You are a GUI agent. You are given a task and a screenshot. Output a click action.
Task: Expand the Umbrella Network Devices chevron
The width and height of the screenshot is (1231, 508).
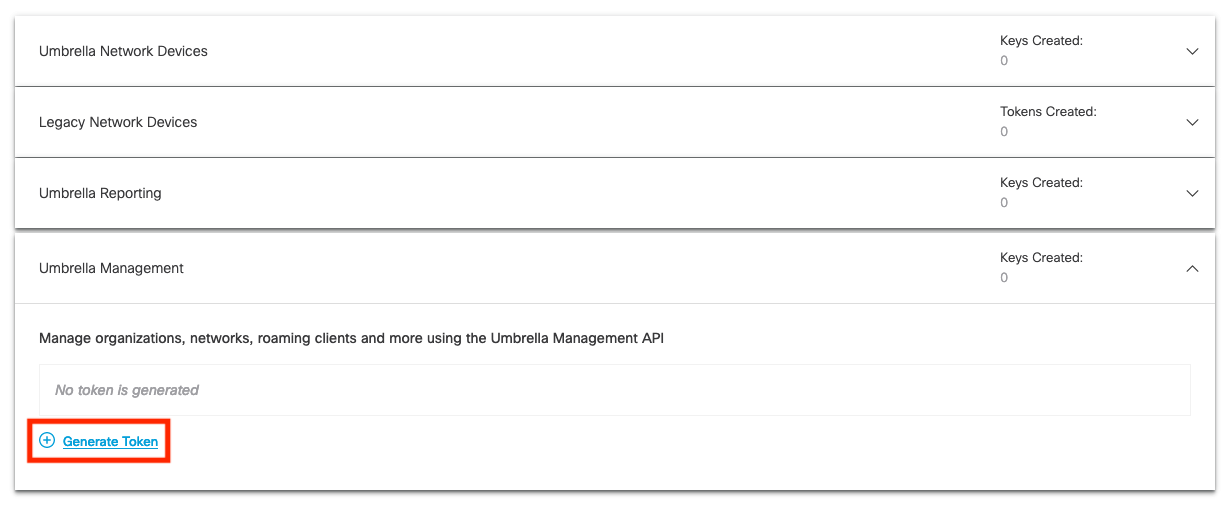click(1192, 51)
